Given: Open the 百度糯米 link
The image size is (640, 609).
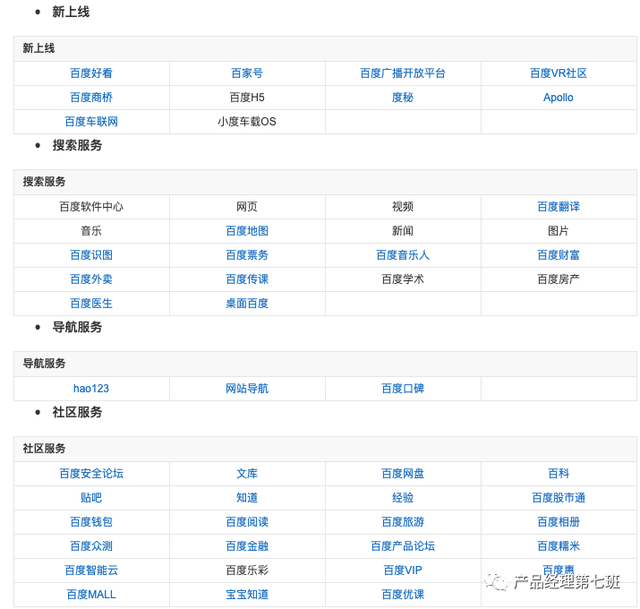Looking at the screenshot, I should [x=558, y=546].
